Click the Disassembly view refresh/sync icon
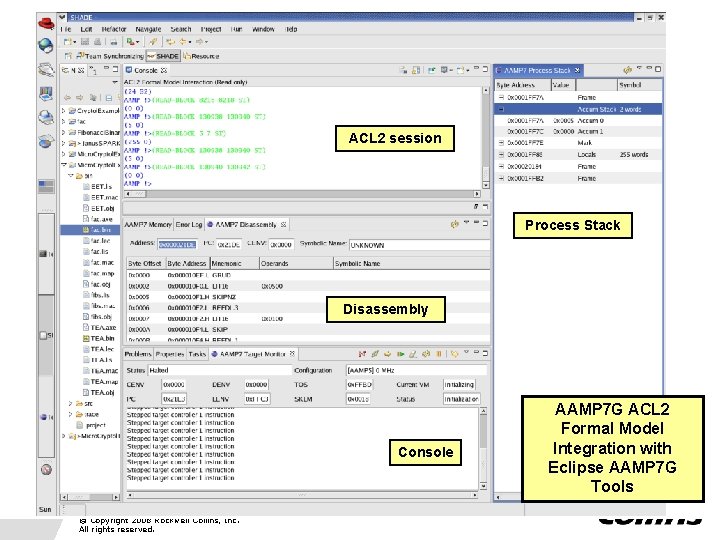This screenshot has width=720, height=540. tap(455, 224)
